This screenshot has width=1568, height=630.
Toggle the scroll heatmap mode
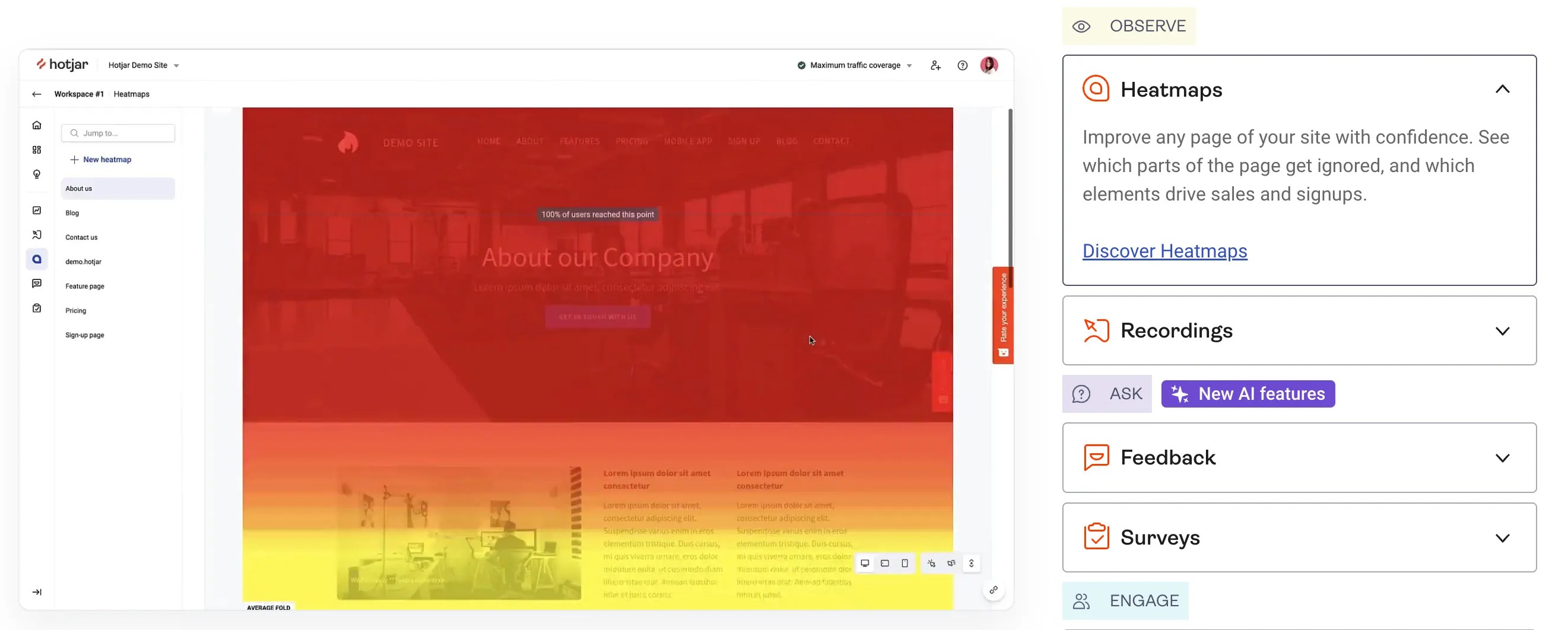[971, 563]
